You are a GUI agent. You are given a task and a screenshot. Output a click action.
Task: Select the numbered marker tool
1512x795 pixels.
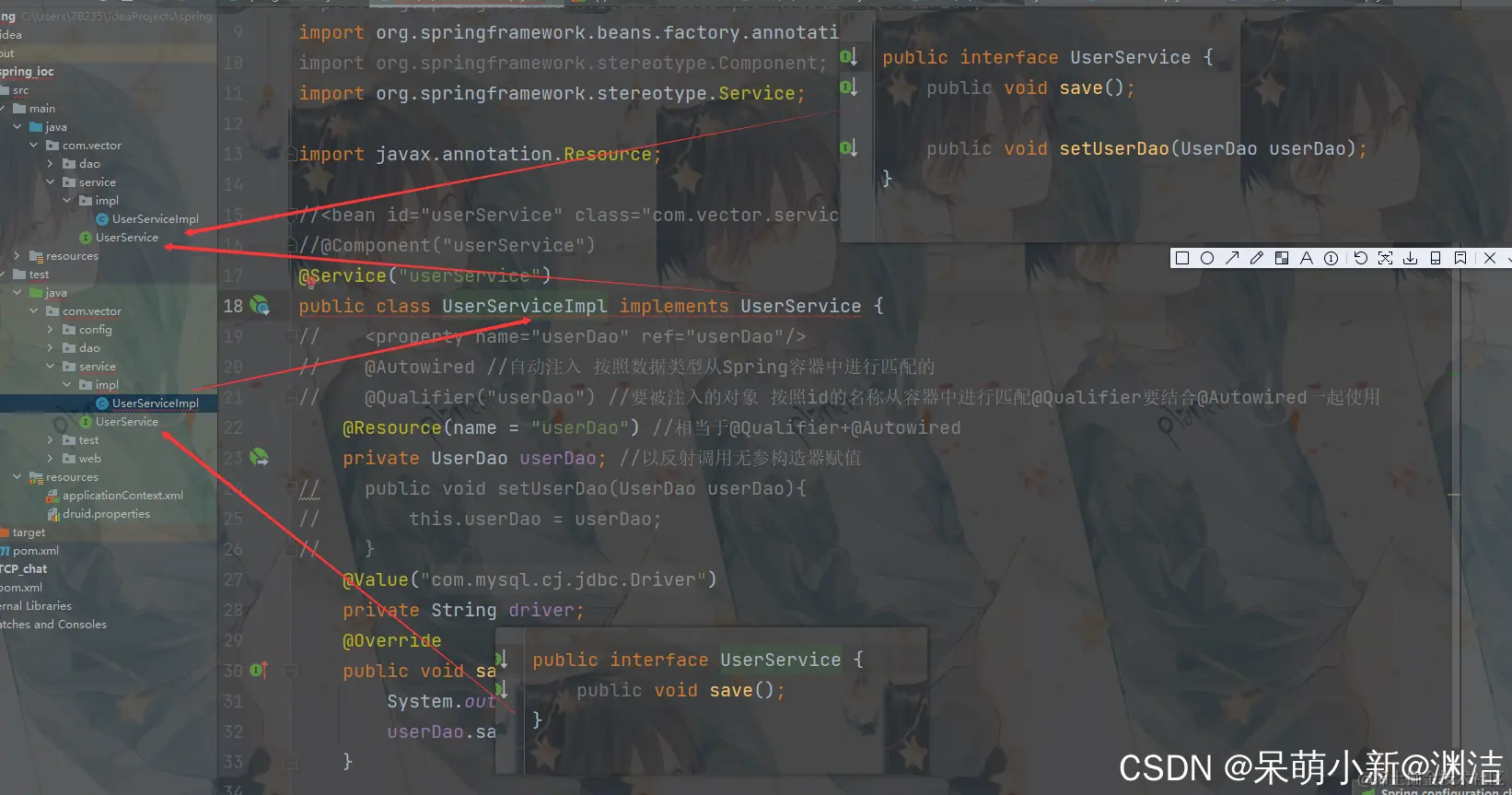coord(1332,259)
